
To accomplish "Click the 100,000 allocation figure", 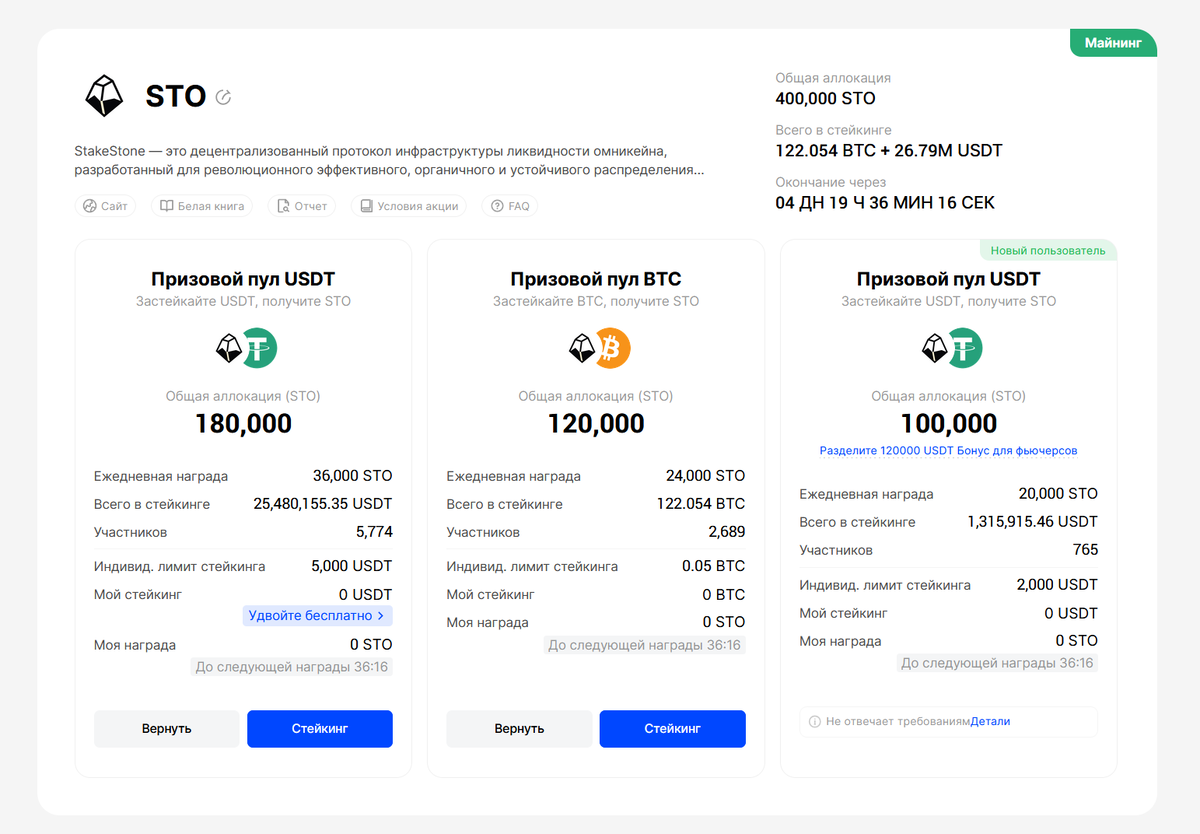I will pos(949,424).
